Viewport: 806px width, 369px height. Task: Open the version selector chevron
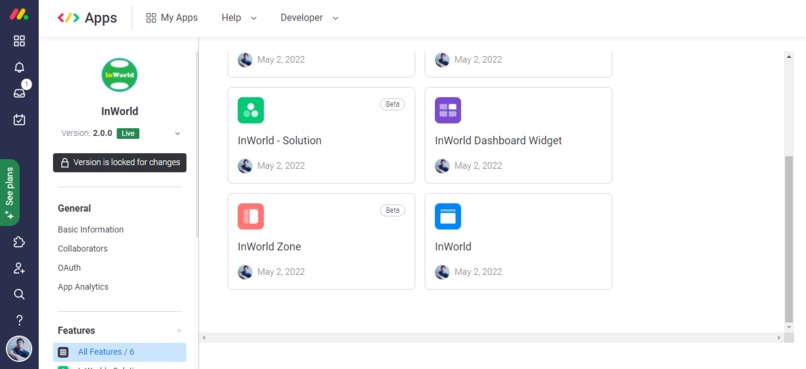tap(177, 134)
